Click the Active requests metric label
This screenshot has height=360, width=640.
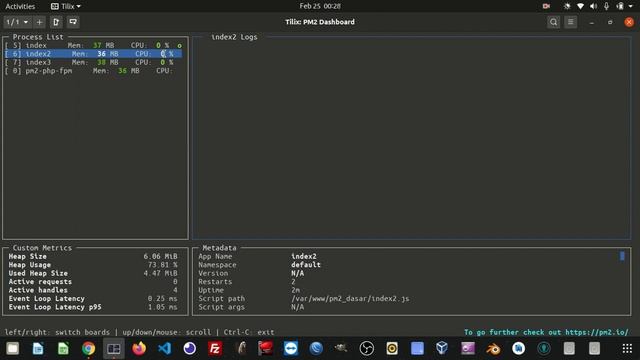point(40,282)
